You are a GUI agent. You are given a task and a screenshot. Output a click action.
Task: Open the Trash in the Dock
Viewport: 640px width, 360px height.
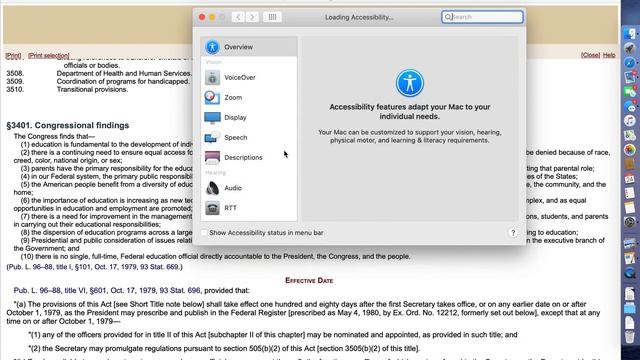coord(630,337)
